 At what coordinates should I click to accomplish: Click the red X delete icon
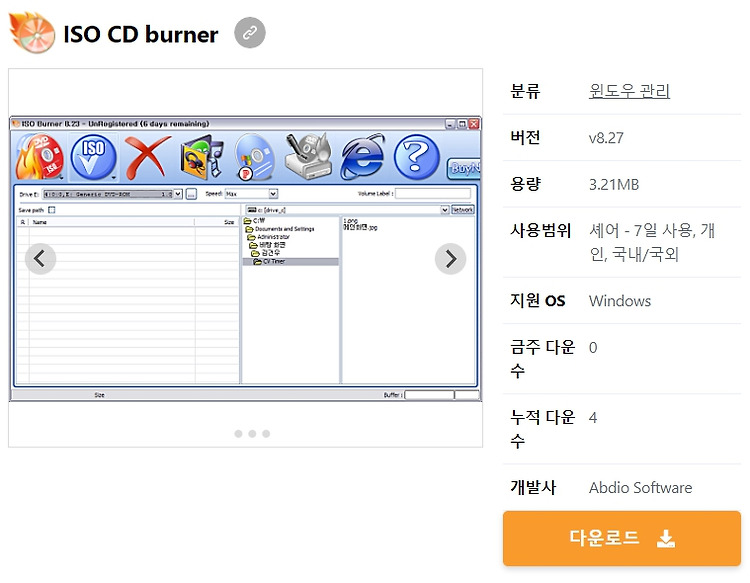147,157
